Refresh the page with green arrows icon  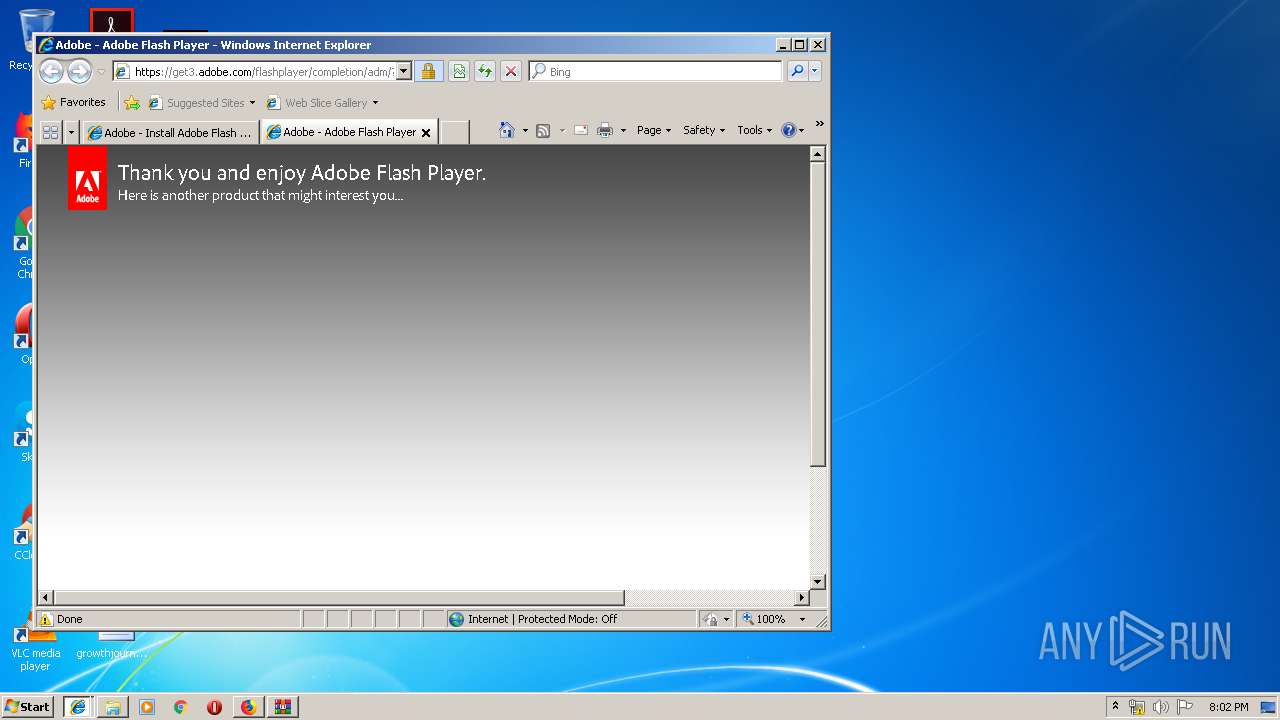485,72
